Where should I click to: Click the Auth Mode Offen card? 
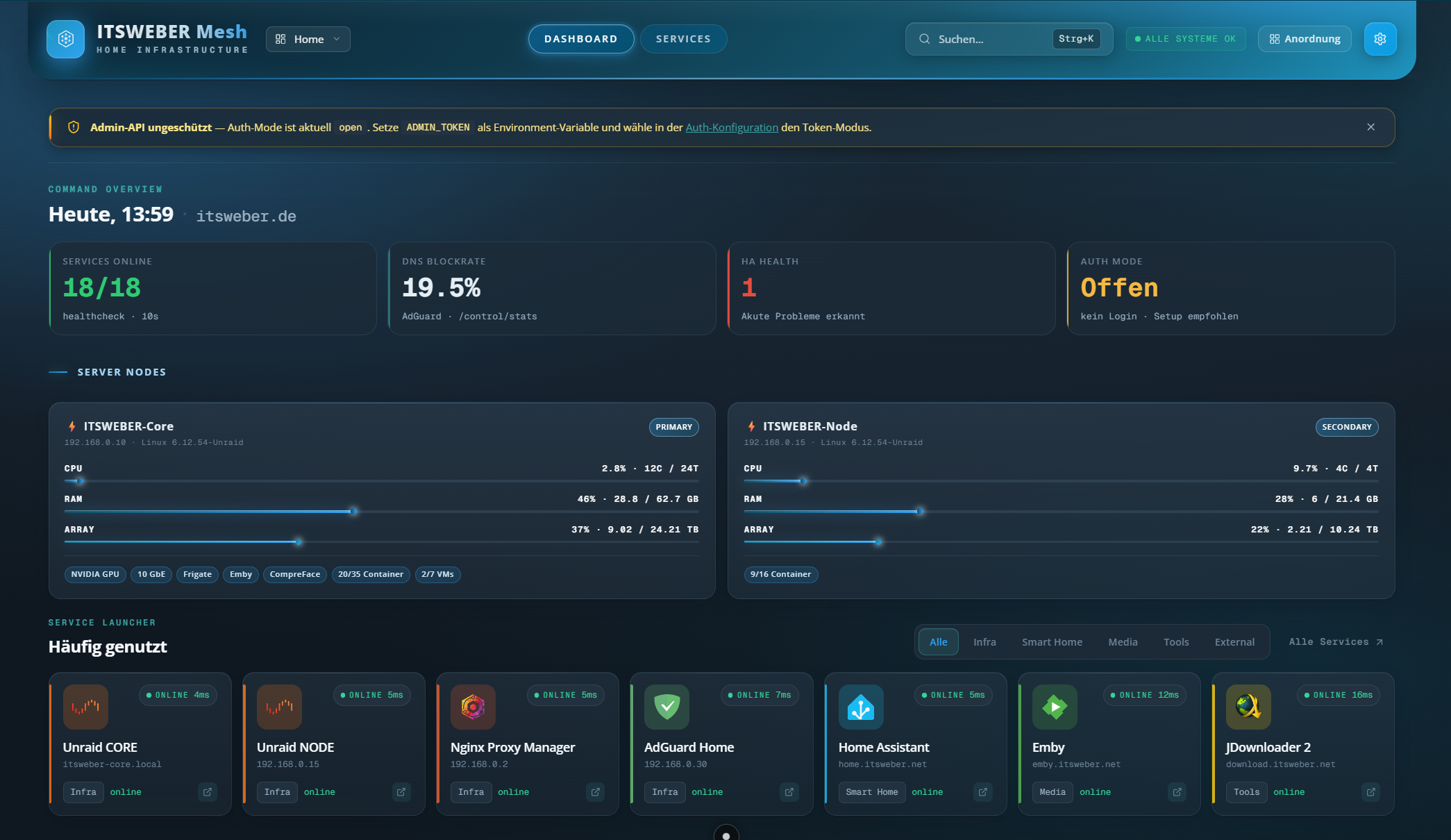(1231, 288)
